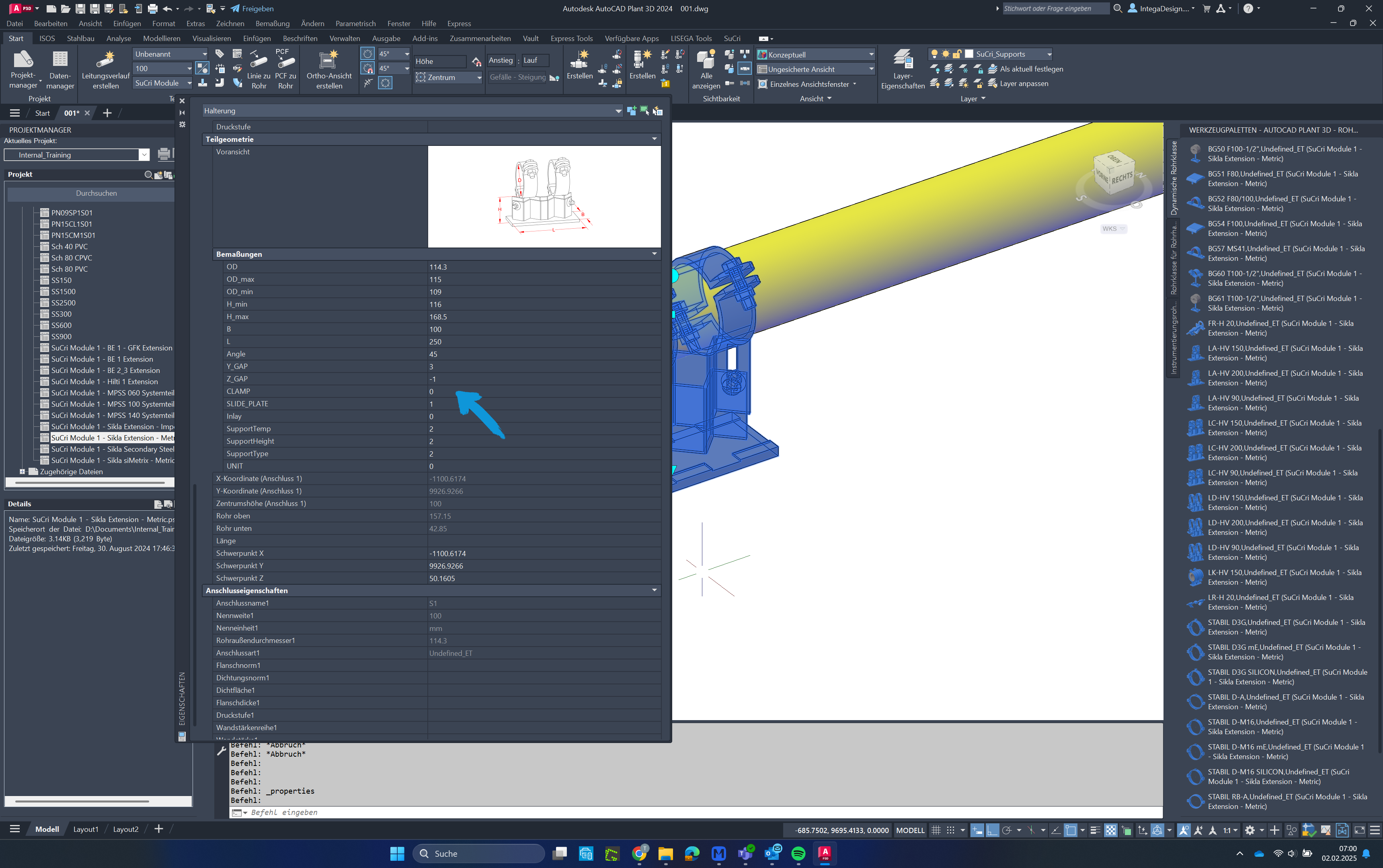Add a new drawing tab with plus
Viewport: 1383px width, 868px height.
(x=107, y=113)
